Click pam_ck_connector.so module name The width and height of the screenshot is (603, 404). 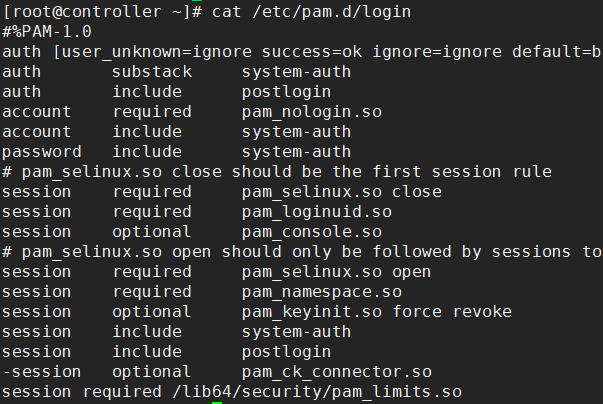click(x=336, y=372)
